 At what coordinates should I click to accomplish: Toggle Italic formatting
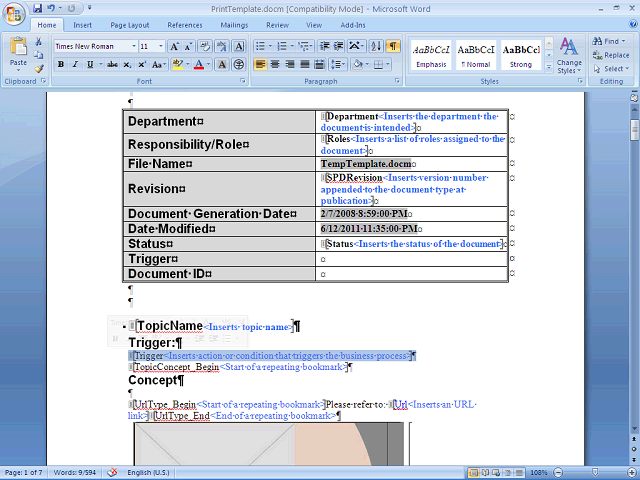(x=75, y=64)
